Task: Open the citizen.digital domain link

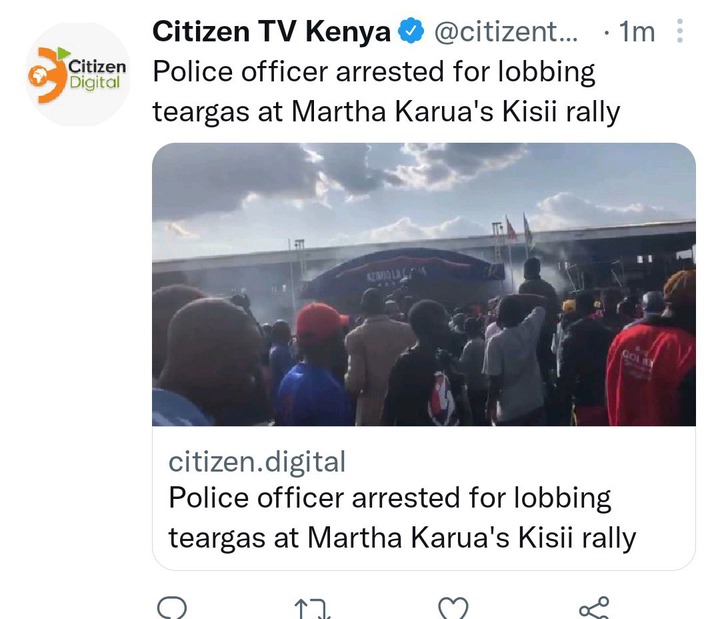Action: click(257, 461)
